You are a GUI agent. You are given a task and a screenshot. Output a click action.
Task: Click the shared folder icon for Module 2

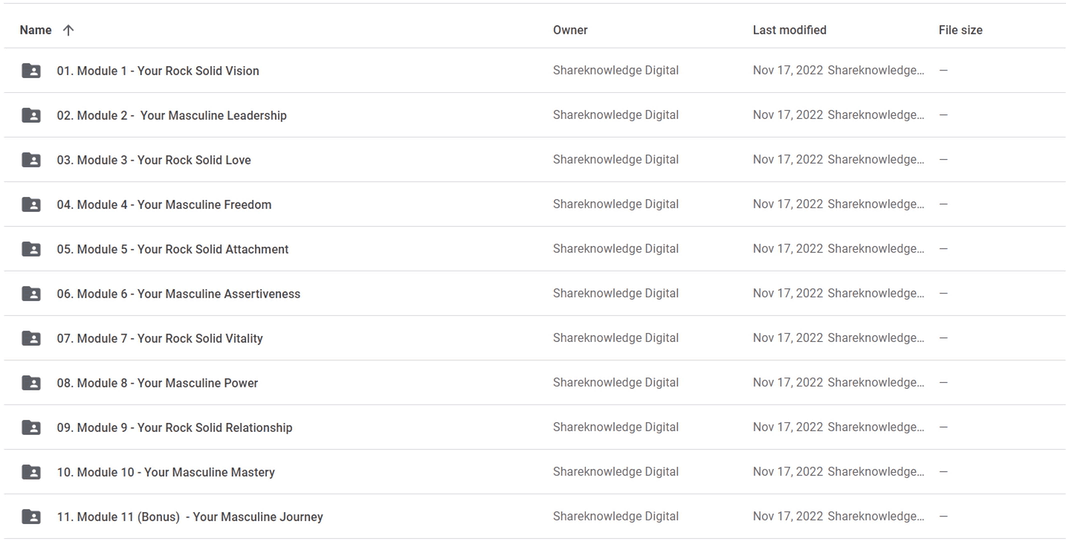coord(31,116)
